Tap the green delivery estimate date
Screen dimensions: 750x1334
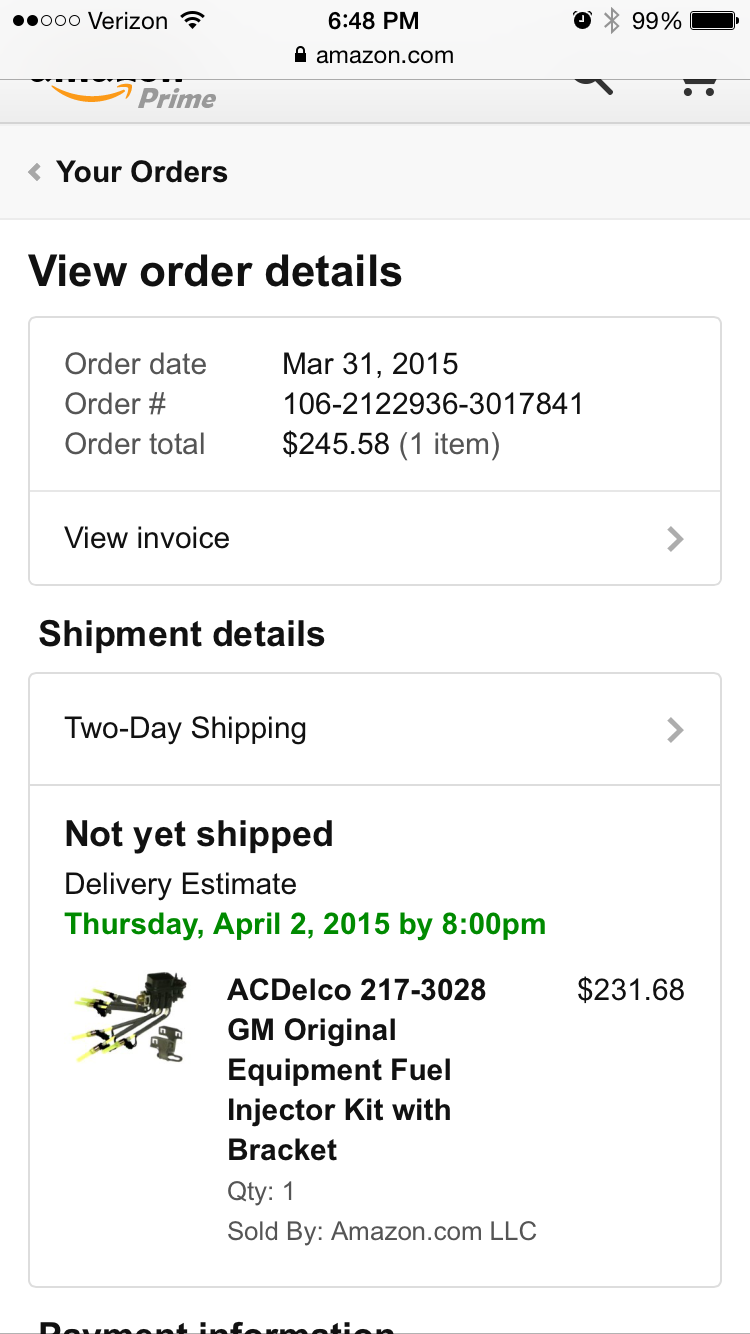pos(305,924)
